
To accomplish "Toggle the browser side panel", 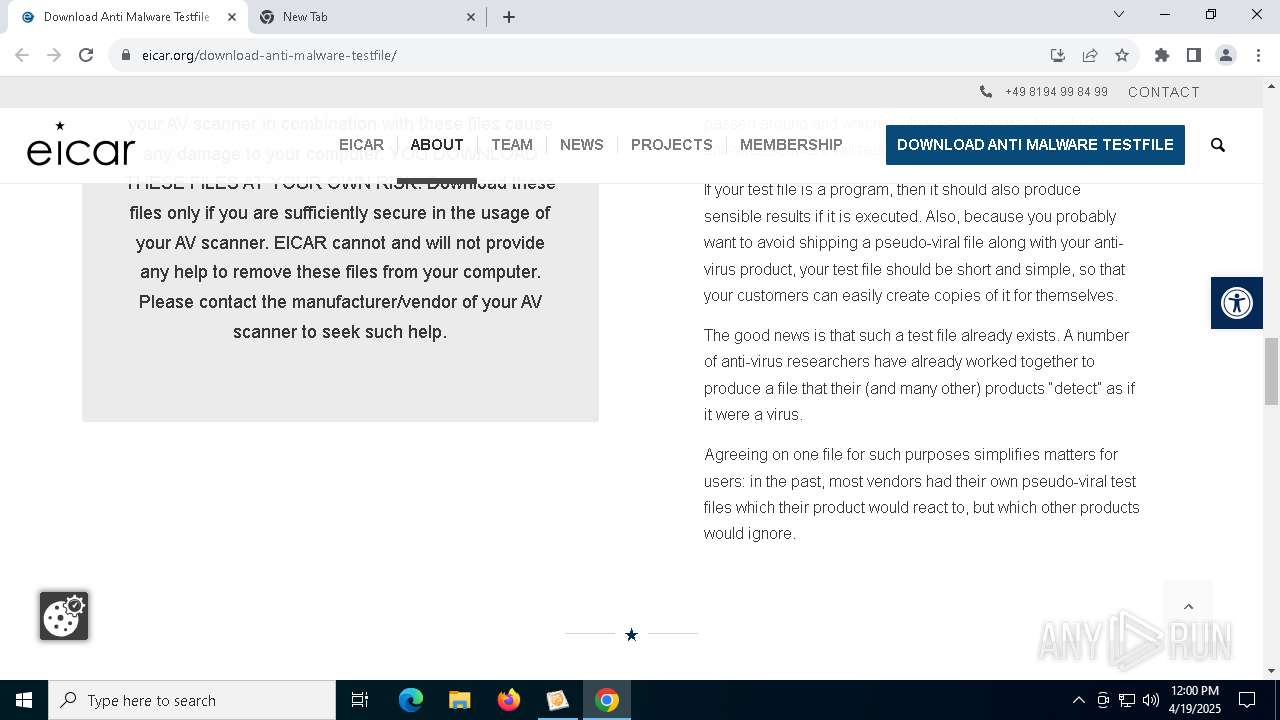I will click(1194, 55).
